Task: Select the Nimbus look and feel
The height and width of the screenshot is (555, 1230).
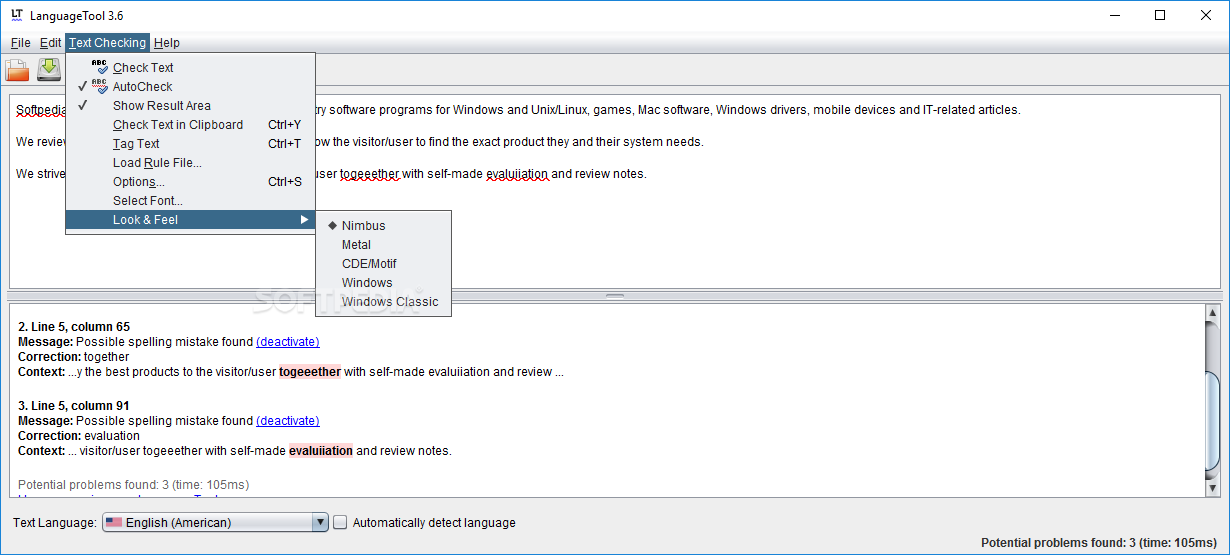Action: pos(383,226)
